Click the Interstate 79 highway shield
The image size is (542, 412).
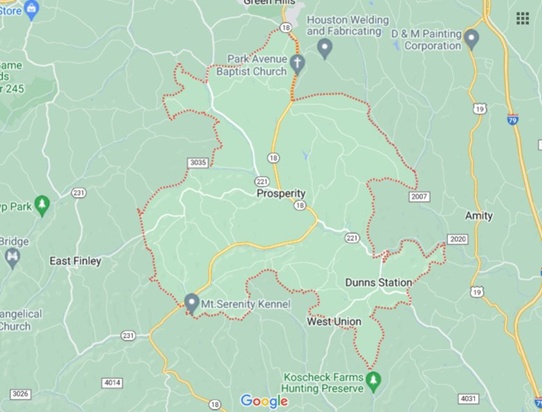[513, 119]
